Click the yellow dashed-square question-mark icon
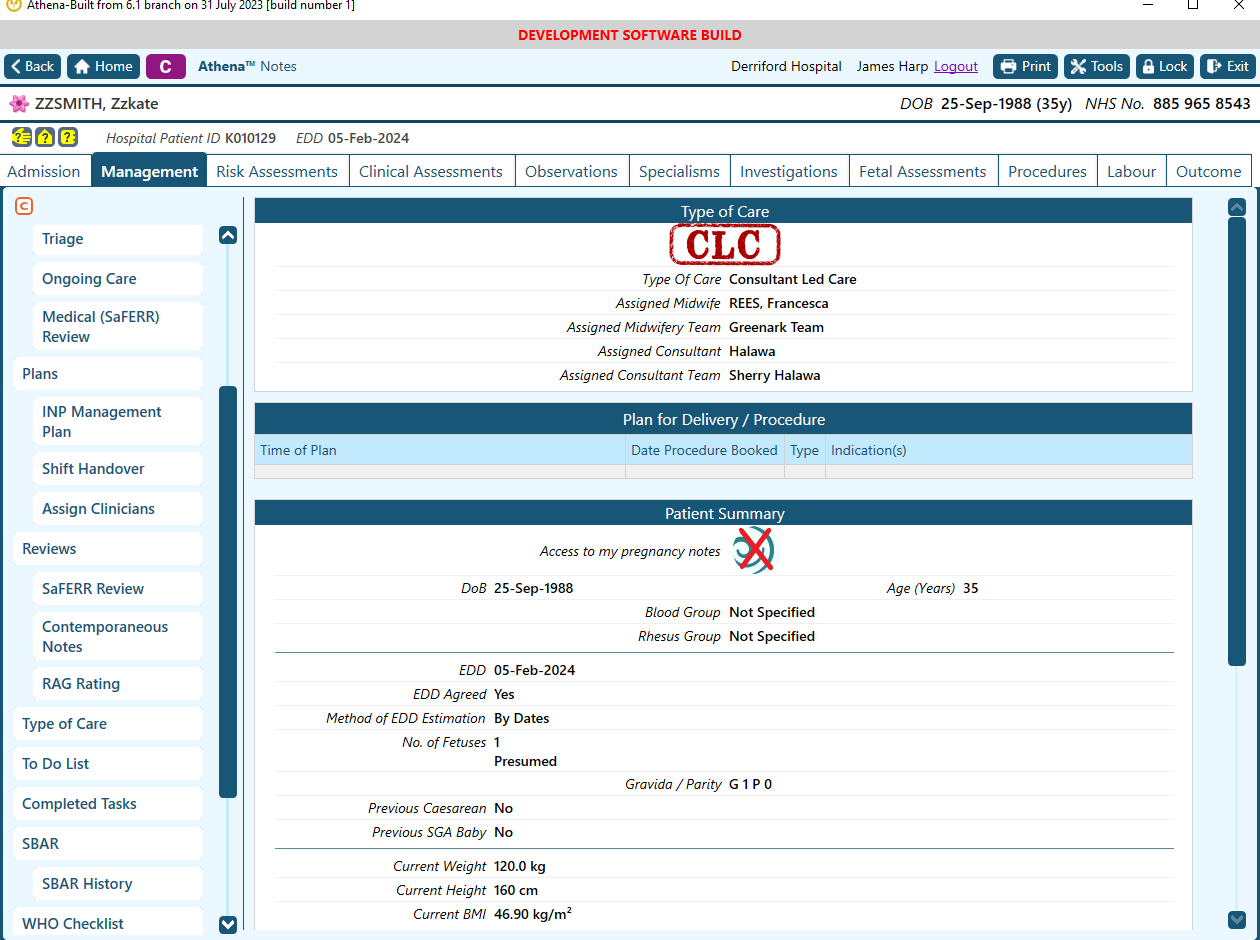 (x=68, y=137)
